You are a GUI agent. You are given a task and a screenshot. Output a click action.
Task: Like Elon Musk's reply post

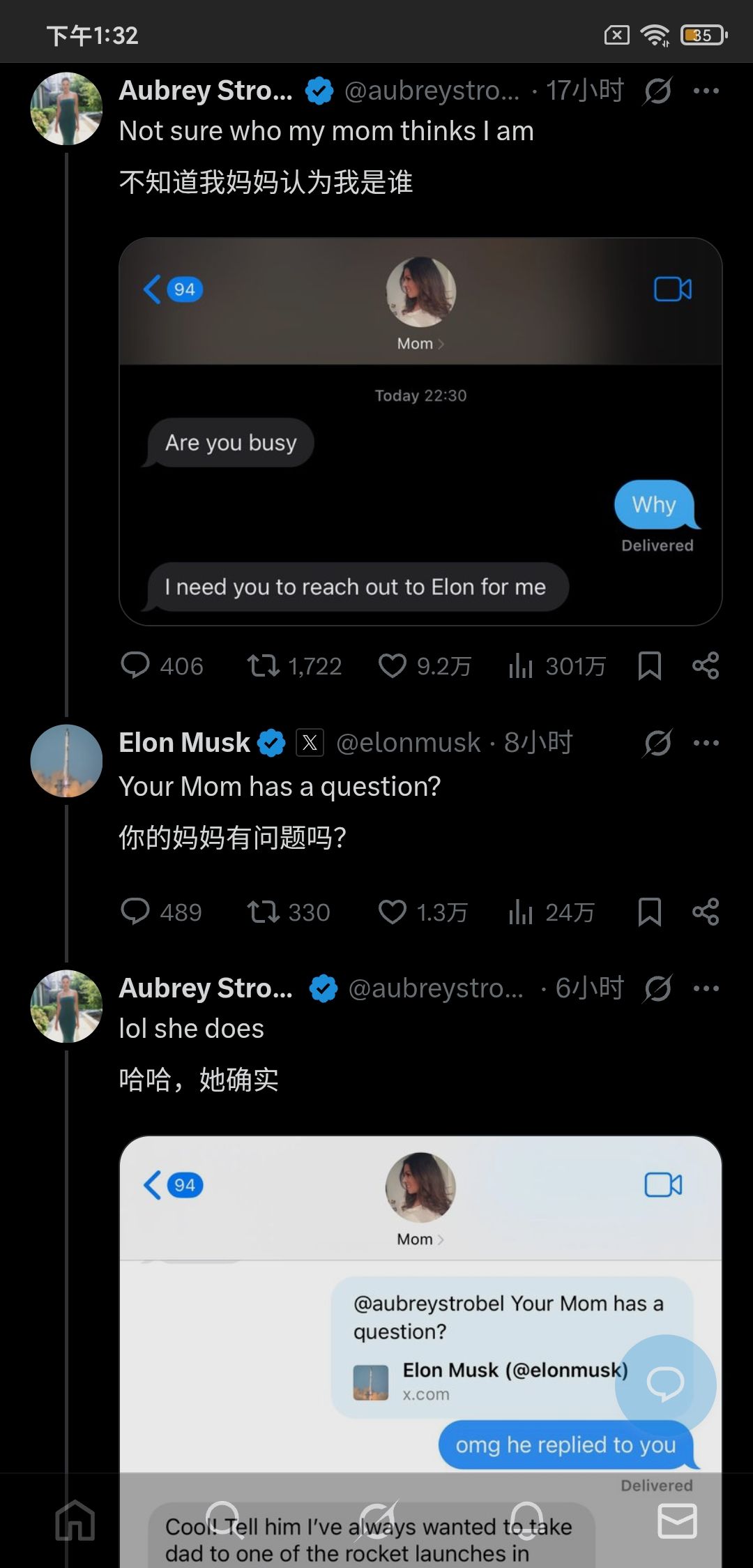tap(392, 912)
